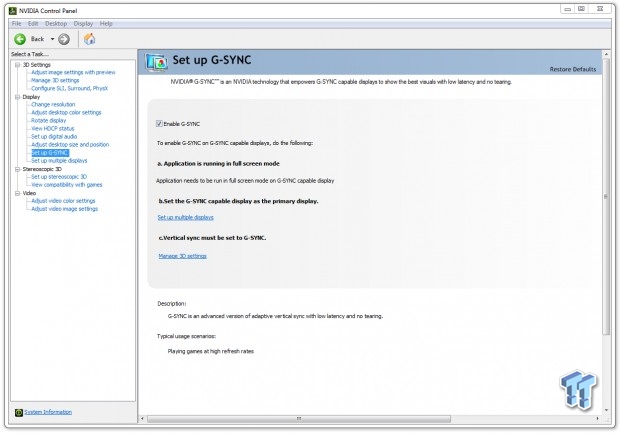Click the 3D Settings category label
This screenshot has width=620, height=434.
[36, 64]
